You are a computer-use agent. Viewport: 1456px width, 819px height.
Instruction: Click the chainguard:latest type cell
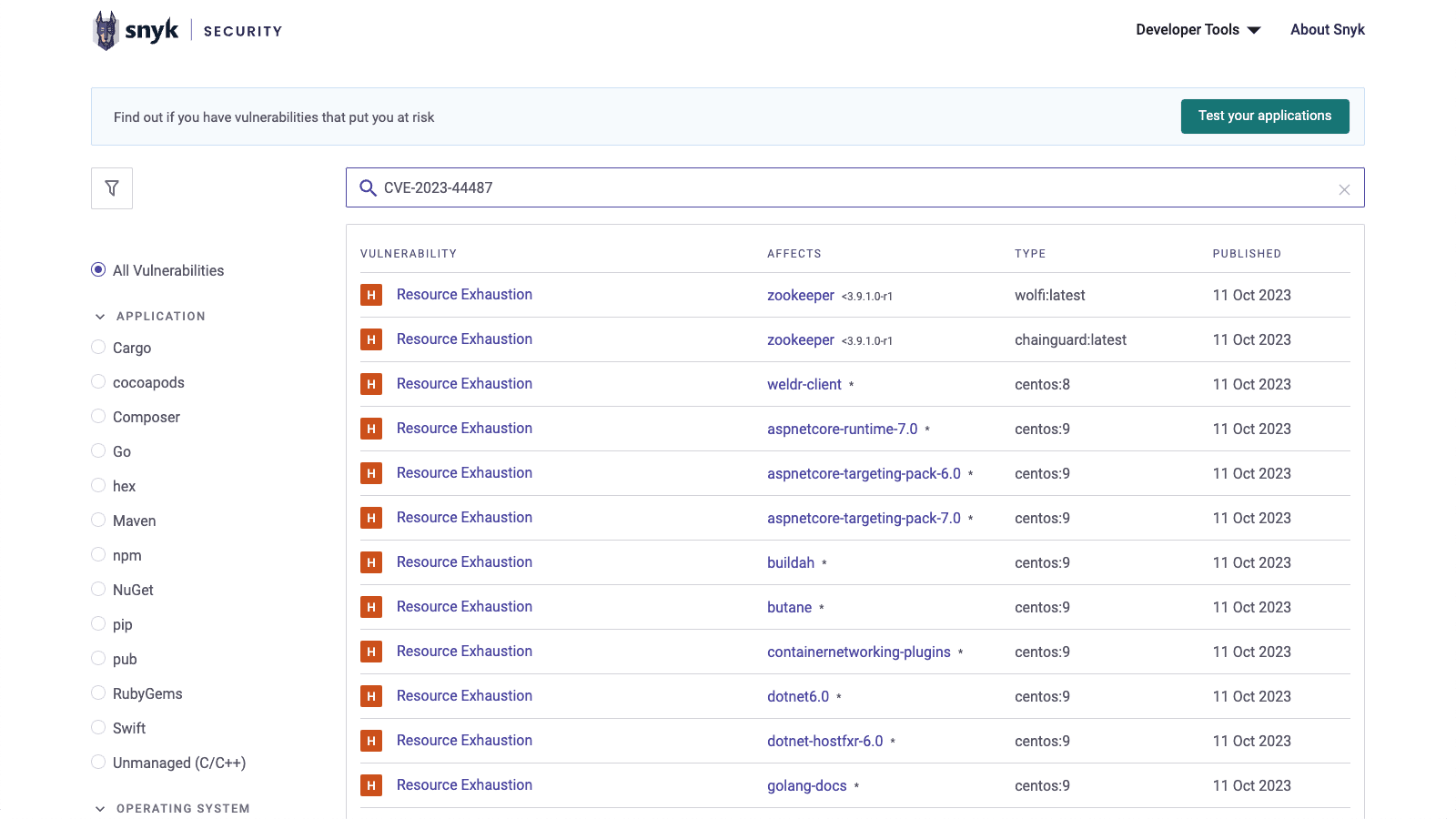pos(1070,339)
